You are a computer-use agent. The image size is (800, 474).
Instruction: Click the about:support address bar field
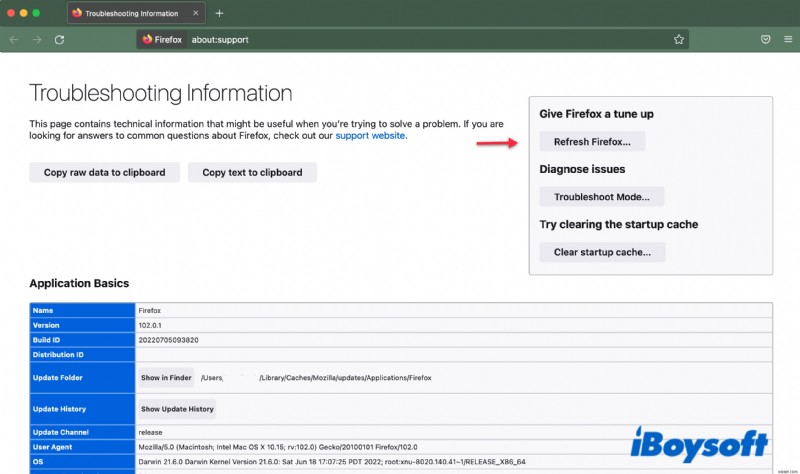pos(400,40)
